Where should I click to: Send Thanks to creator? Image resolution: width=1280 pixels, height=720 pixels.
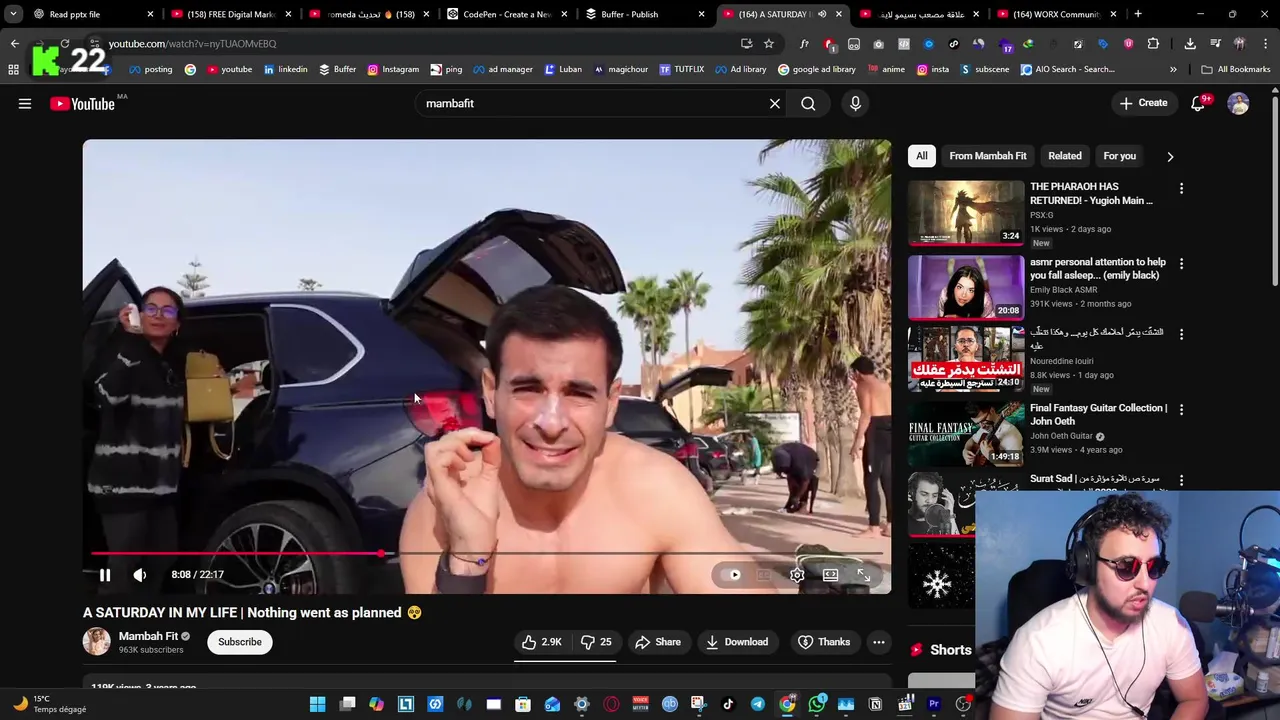point(824,642)
